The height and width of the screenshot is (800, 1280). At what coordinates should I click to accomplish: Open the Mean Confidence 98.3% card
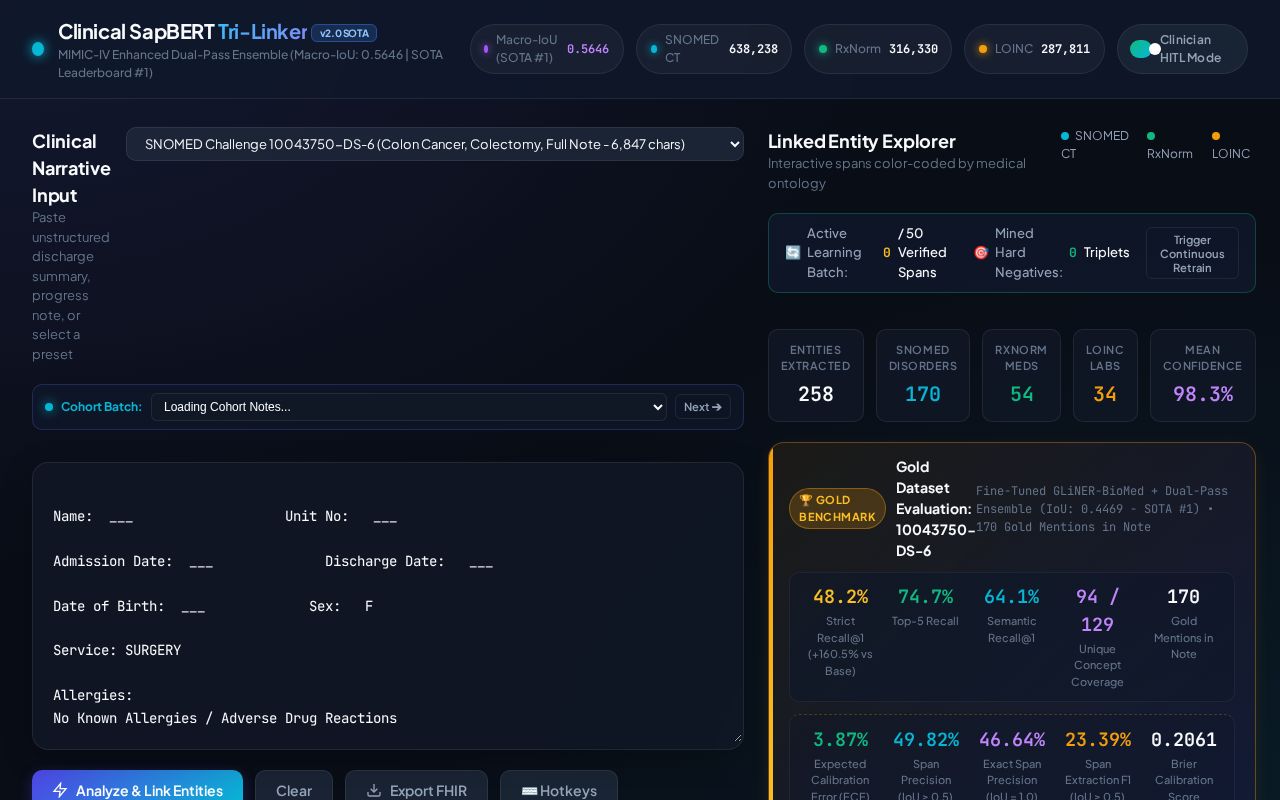pos(1203,375)
